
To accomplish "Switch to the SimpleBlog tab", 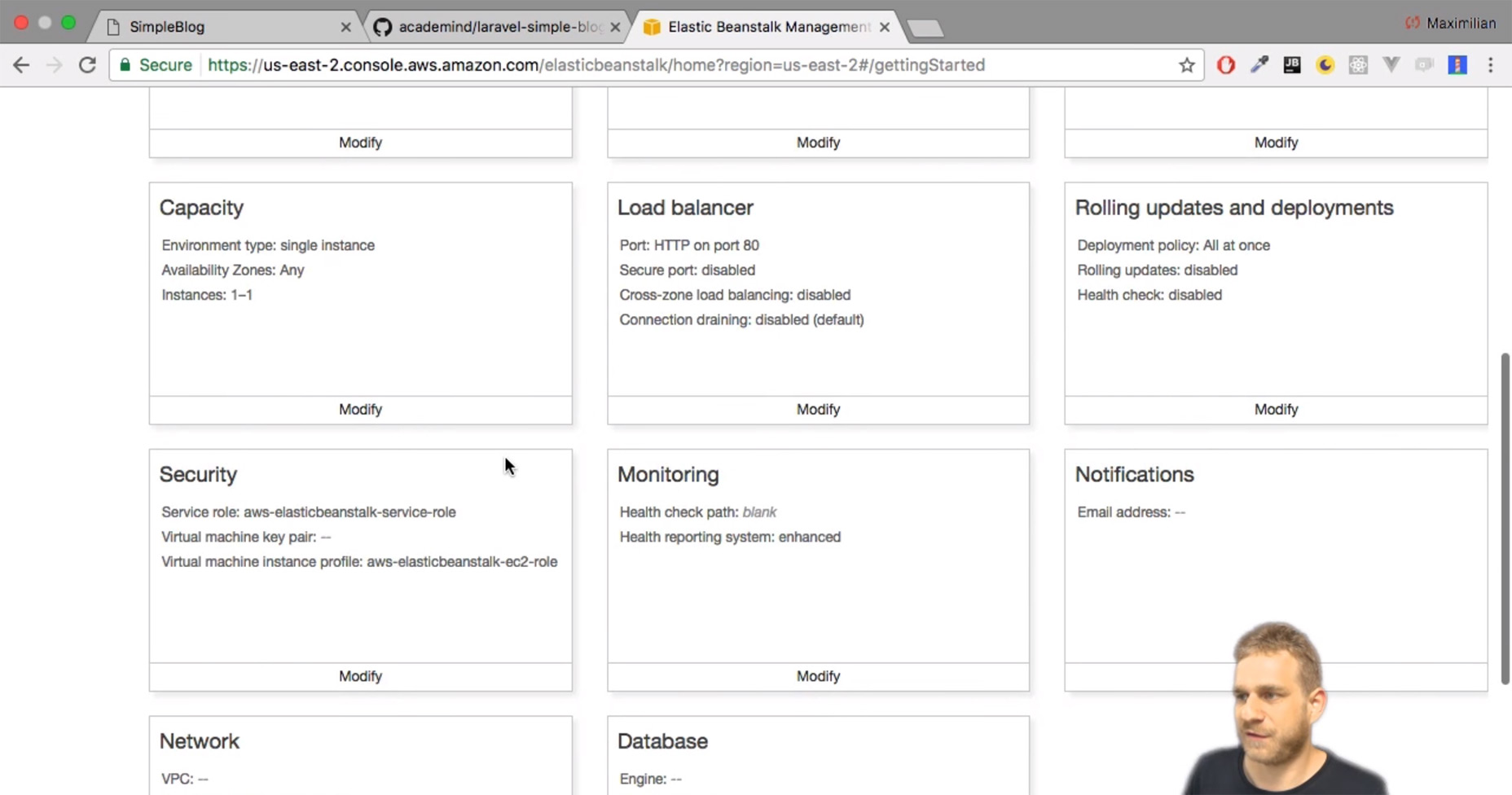I will 224,27.
